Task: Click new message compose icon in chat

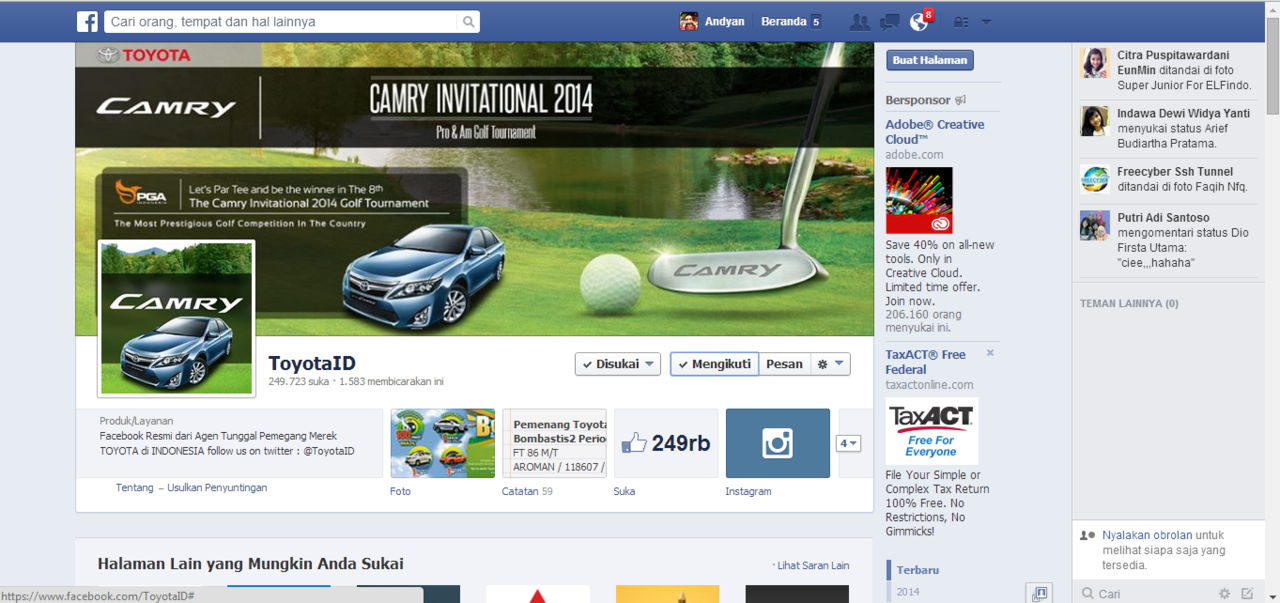Action: (1247, 594)
